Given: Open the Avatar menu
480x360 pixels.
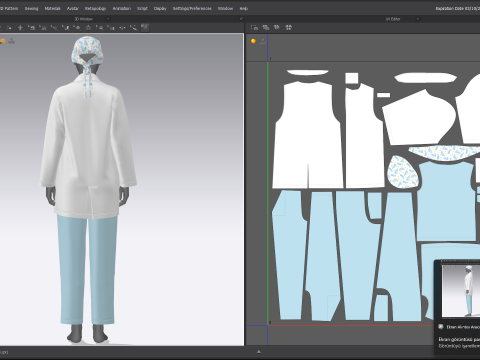Looking at the screenshot, I should (x=72, y=8).
